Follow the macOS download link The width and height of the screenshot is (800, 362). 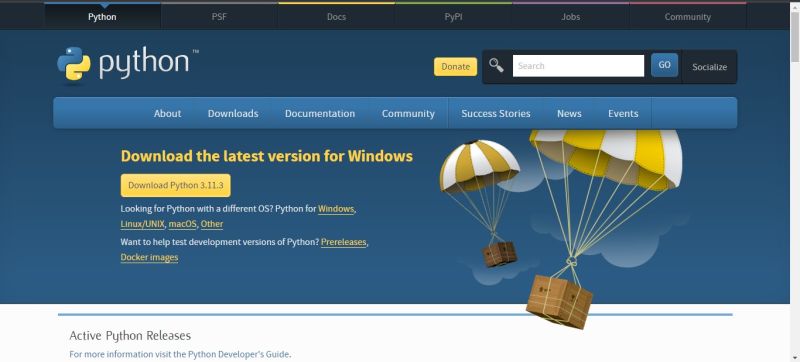pos(183,224)
